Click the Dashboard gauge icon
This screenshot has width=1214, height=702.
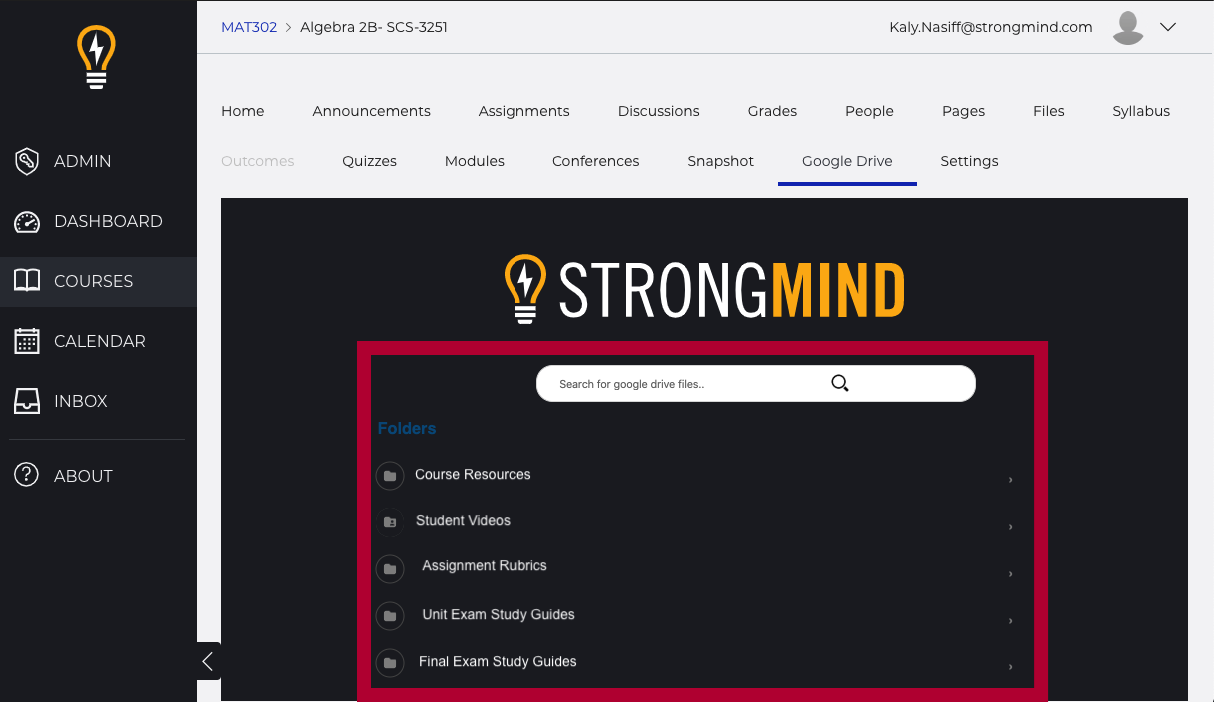pyautogui.click(x=27, y=221)
